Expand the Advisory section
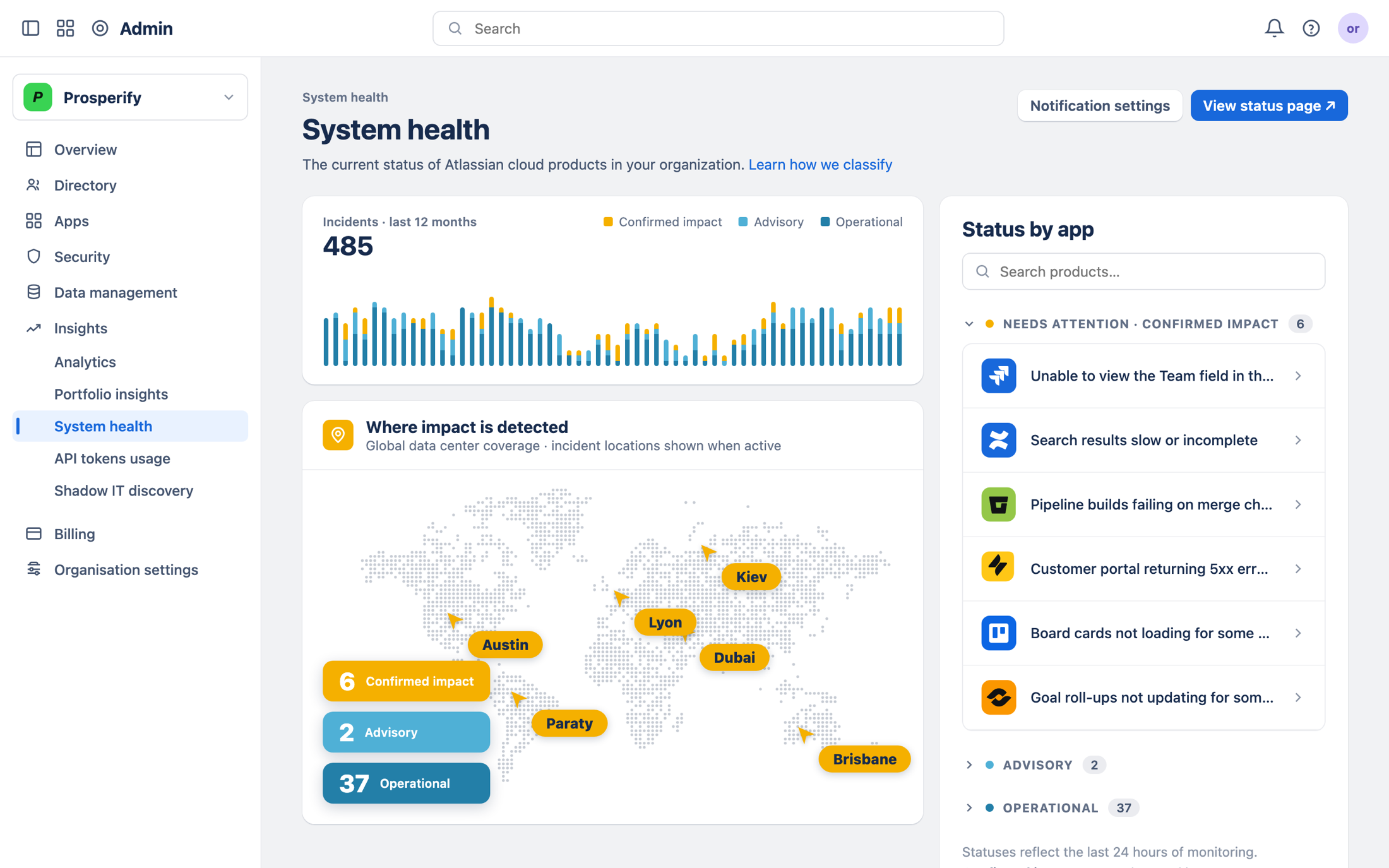The image size is (1389, 868). 969,765
